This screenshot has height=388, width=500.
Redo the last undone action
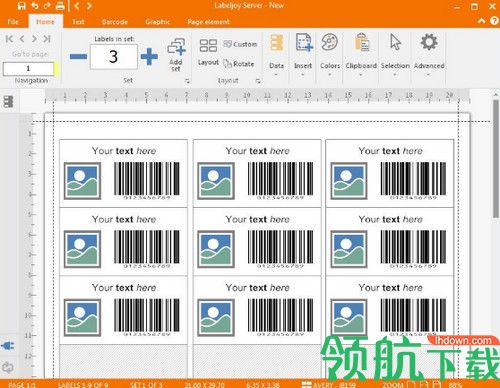tap(47, 6)
